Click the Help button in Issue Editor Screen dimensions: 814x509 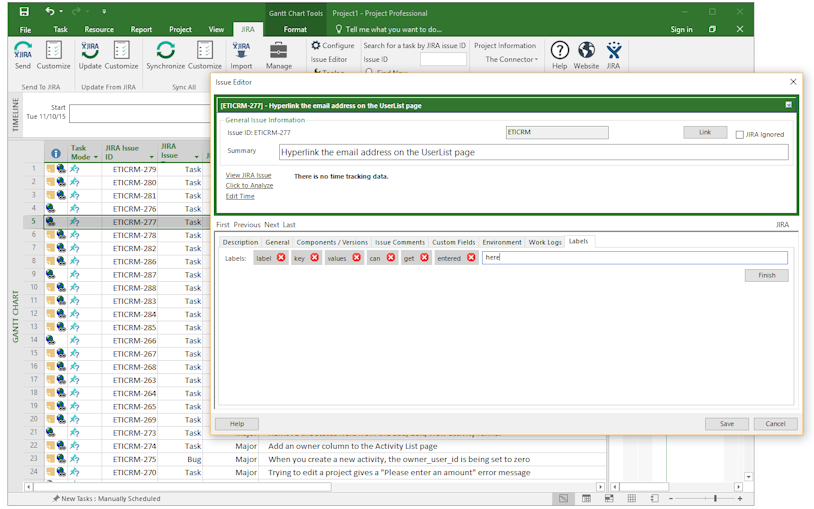237,424
